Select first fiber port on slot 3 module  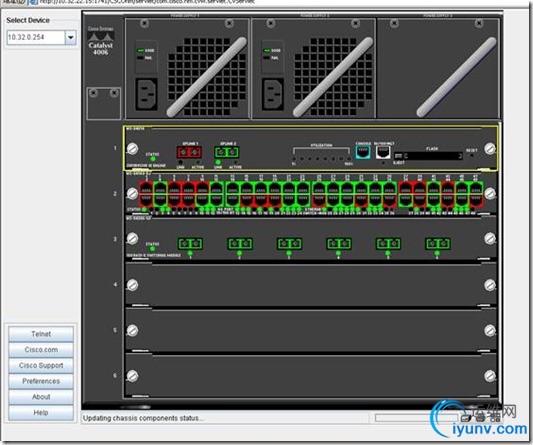click(x=190, y=243)
